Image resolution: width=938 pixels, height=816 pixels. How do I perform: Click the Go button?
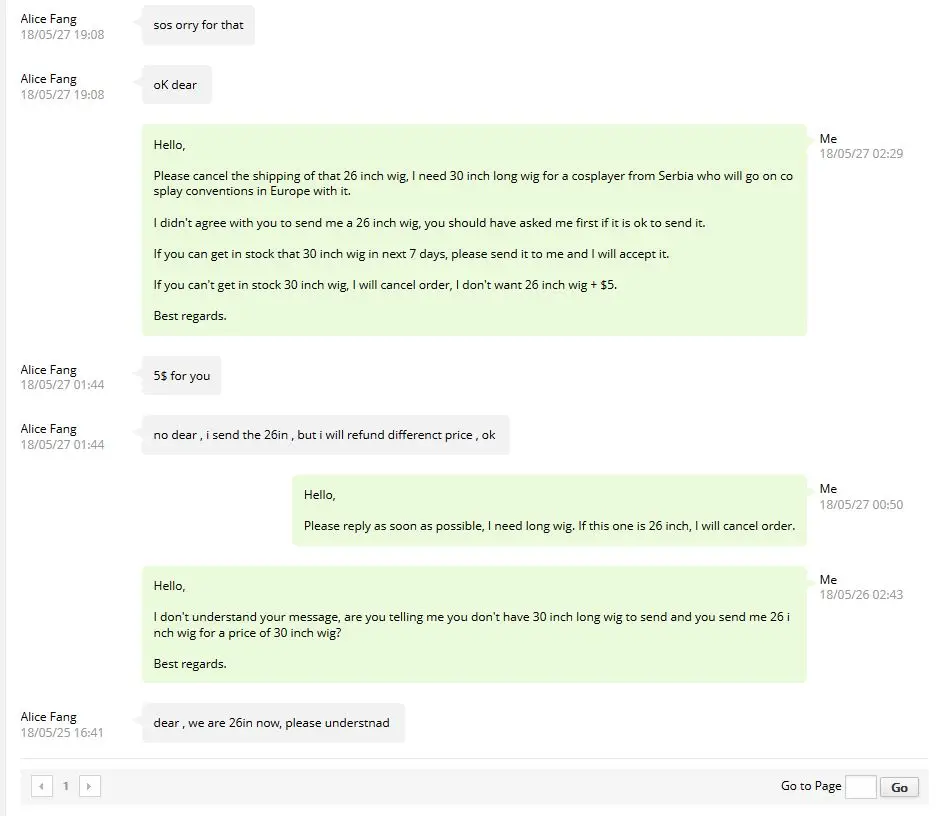pos(899,787)
